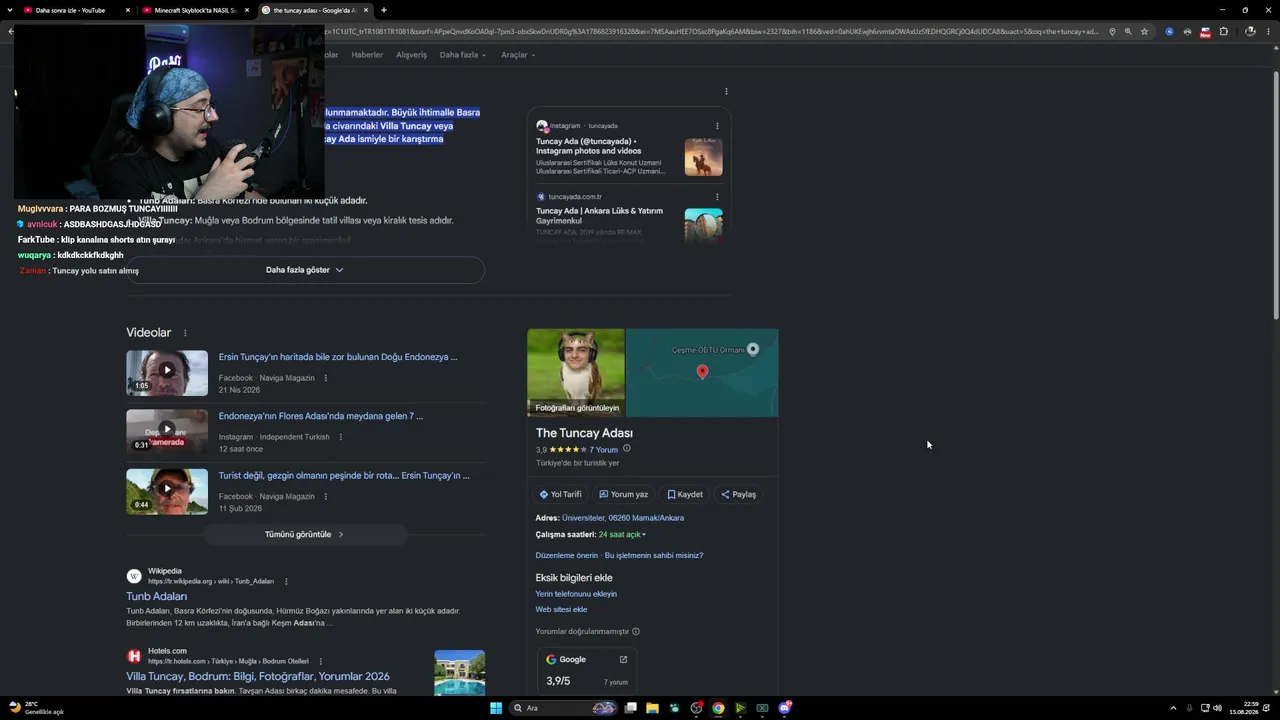This screenshot has width=1280, height=720.
Task: Play the 0:31 Flores Adası video thumbnail
Action: coord(167,431)
